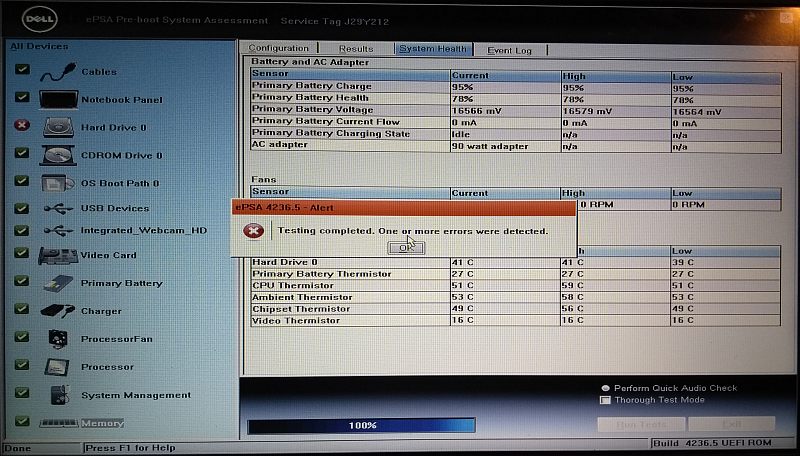
Task: Click the Press F1 for Help status text
Action: click(x=130, y=448)
